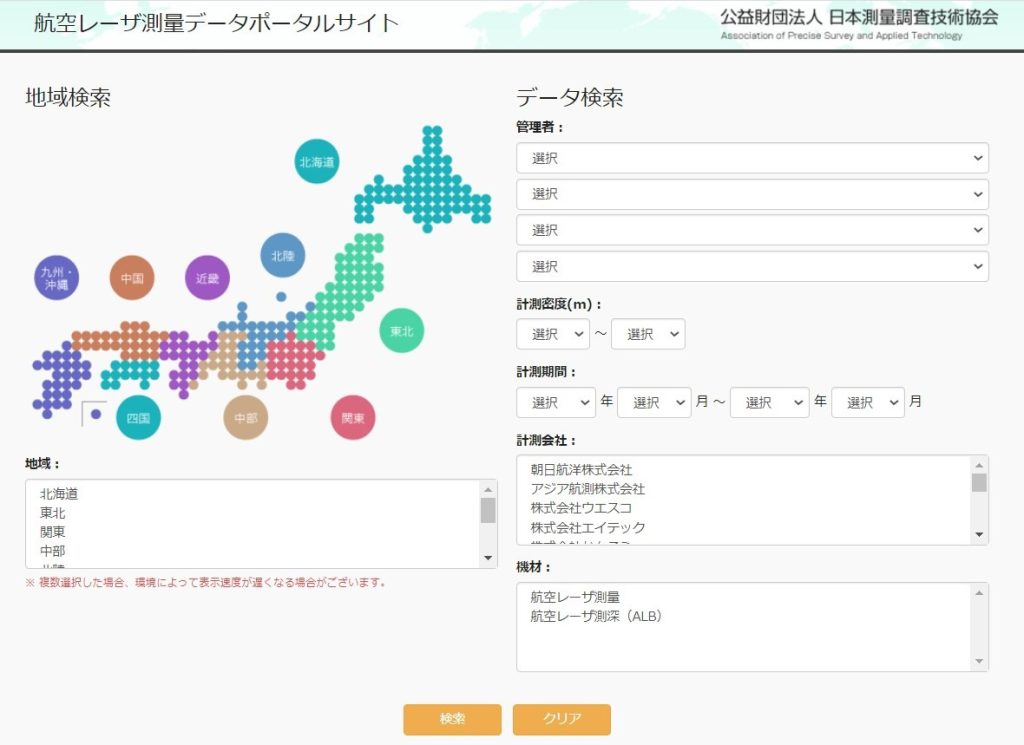Choose the 近畿 region circle
Image resolution: width=1024 pixels, height=745 pixels.
click(207, 278)
